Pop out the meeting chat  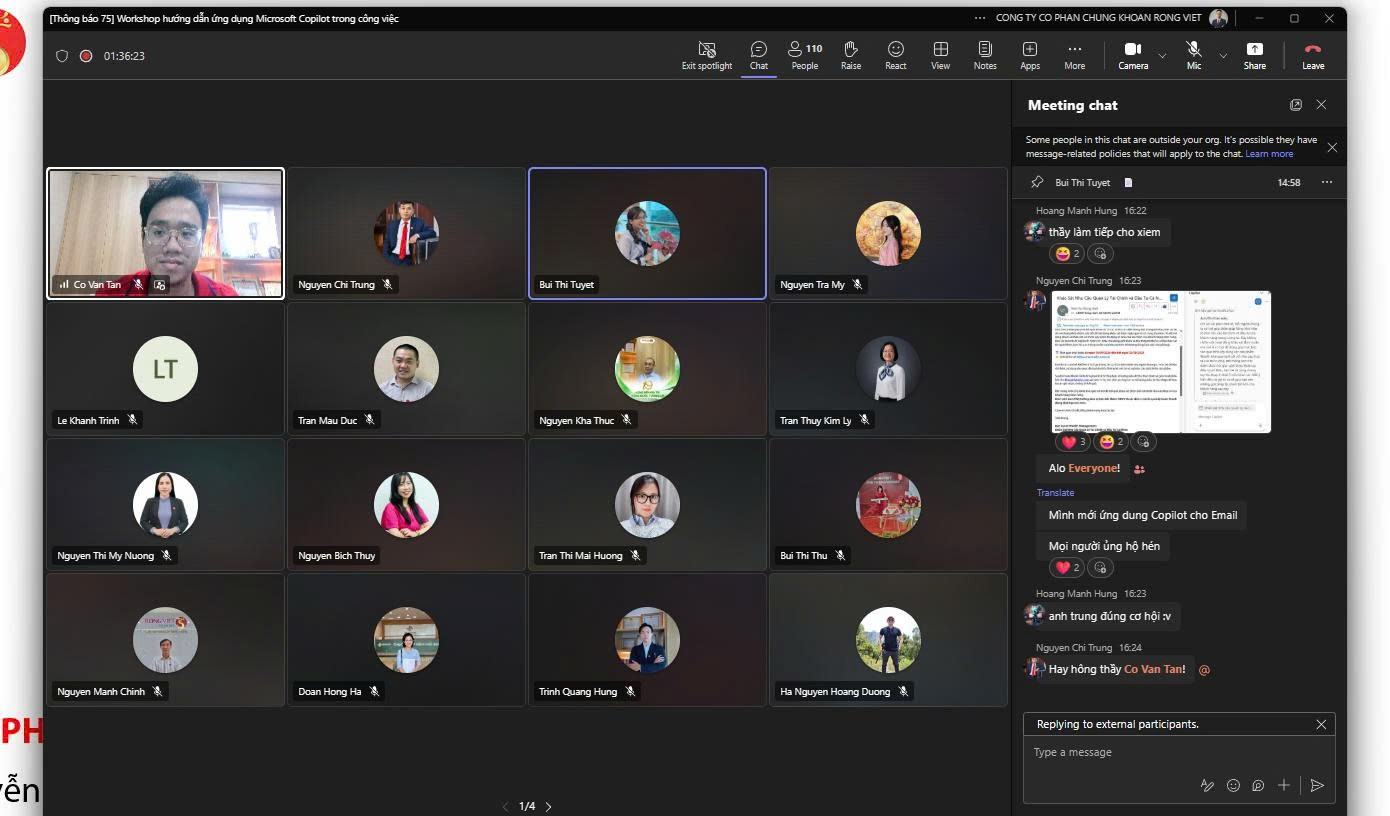(1296, 105)
